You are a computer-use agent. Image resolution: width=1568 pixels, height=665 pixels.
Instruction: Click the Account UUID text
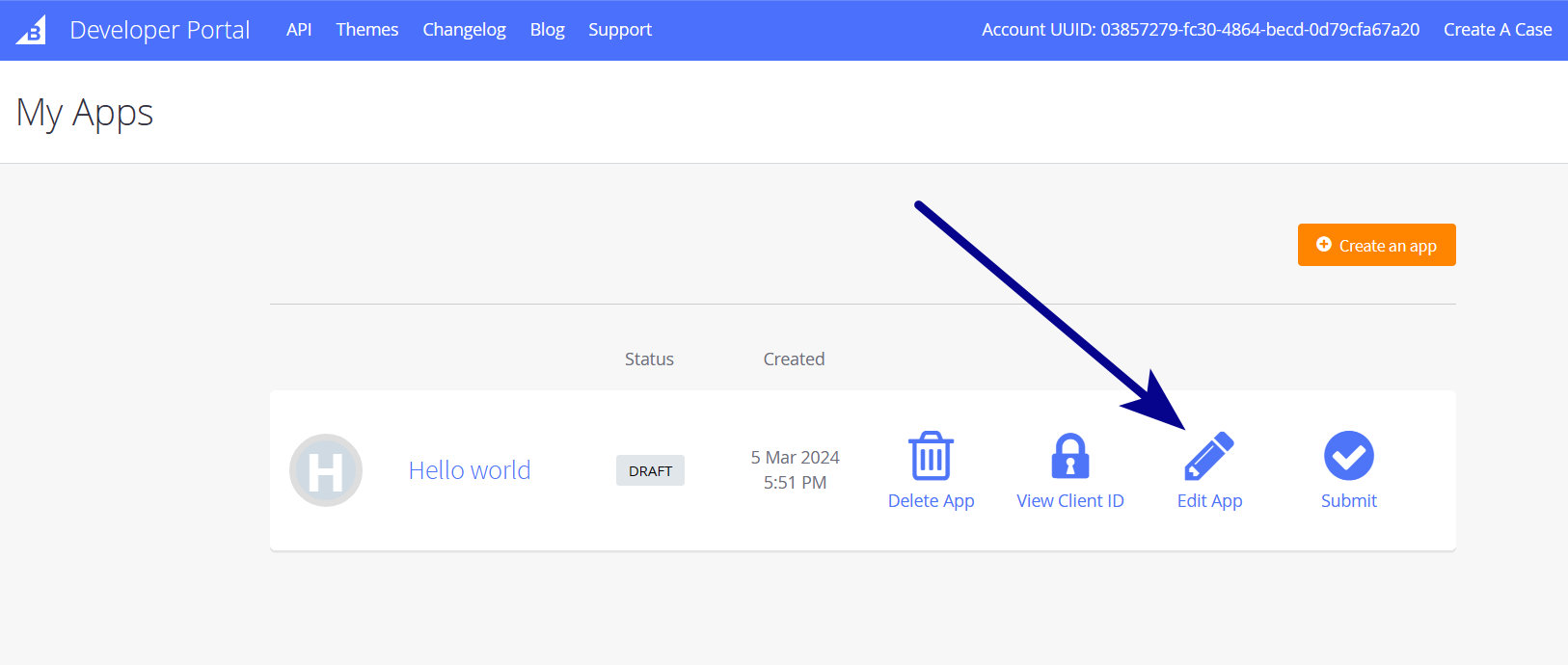[1201, 30]
